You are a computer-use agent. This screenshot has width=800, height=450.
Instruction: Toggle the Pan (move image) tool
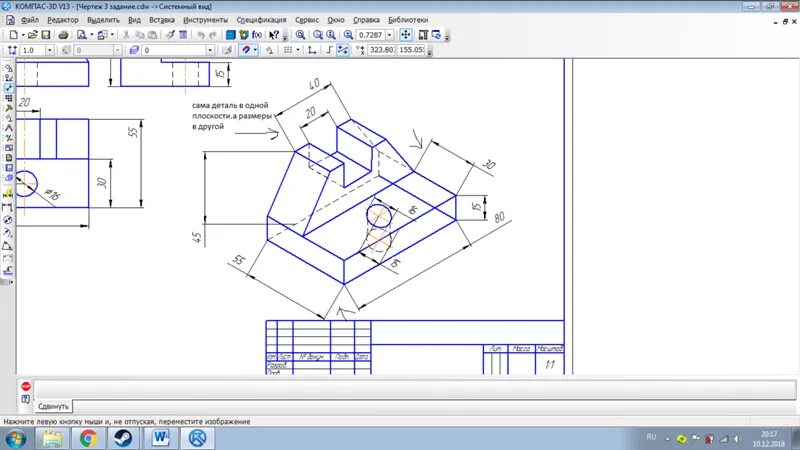point(406,35)
